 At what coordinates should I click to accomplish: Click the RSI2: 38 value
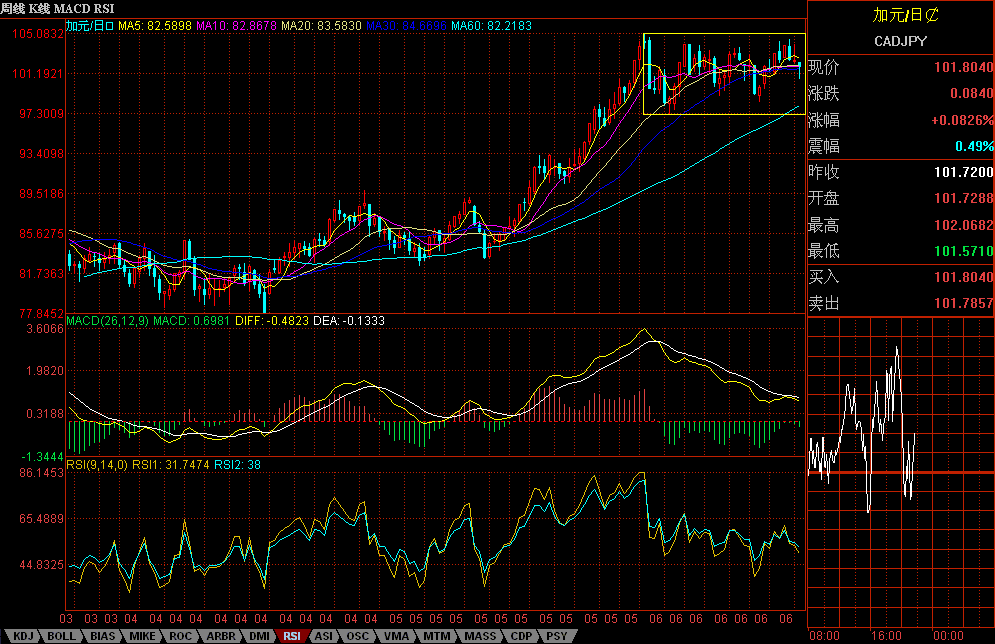click(237, 465)
